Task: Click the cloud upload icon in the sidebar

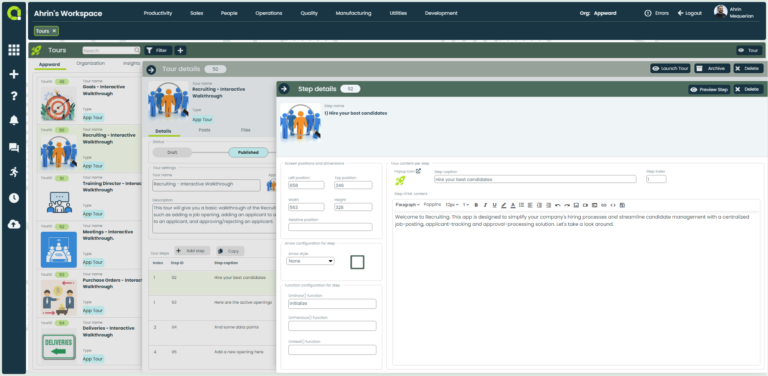Action: (14, 224)
